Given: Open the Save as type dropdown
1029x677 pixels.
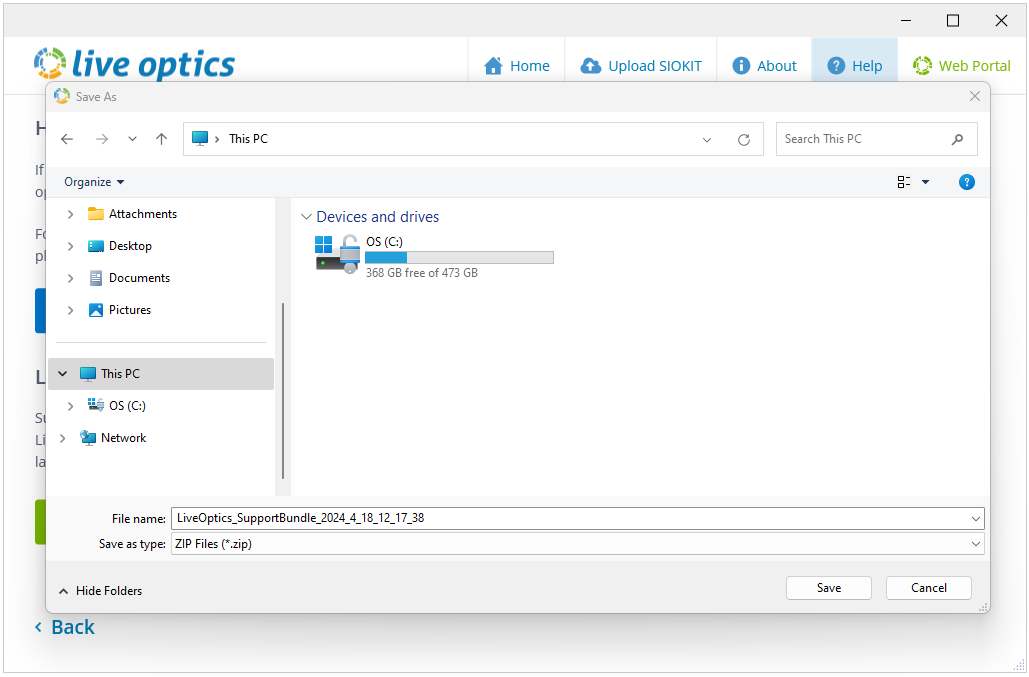Looking at the screenshot, I should [x=976, y=543].
